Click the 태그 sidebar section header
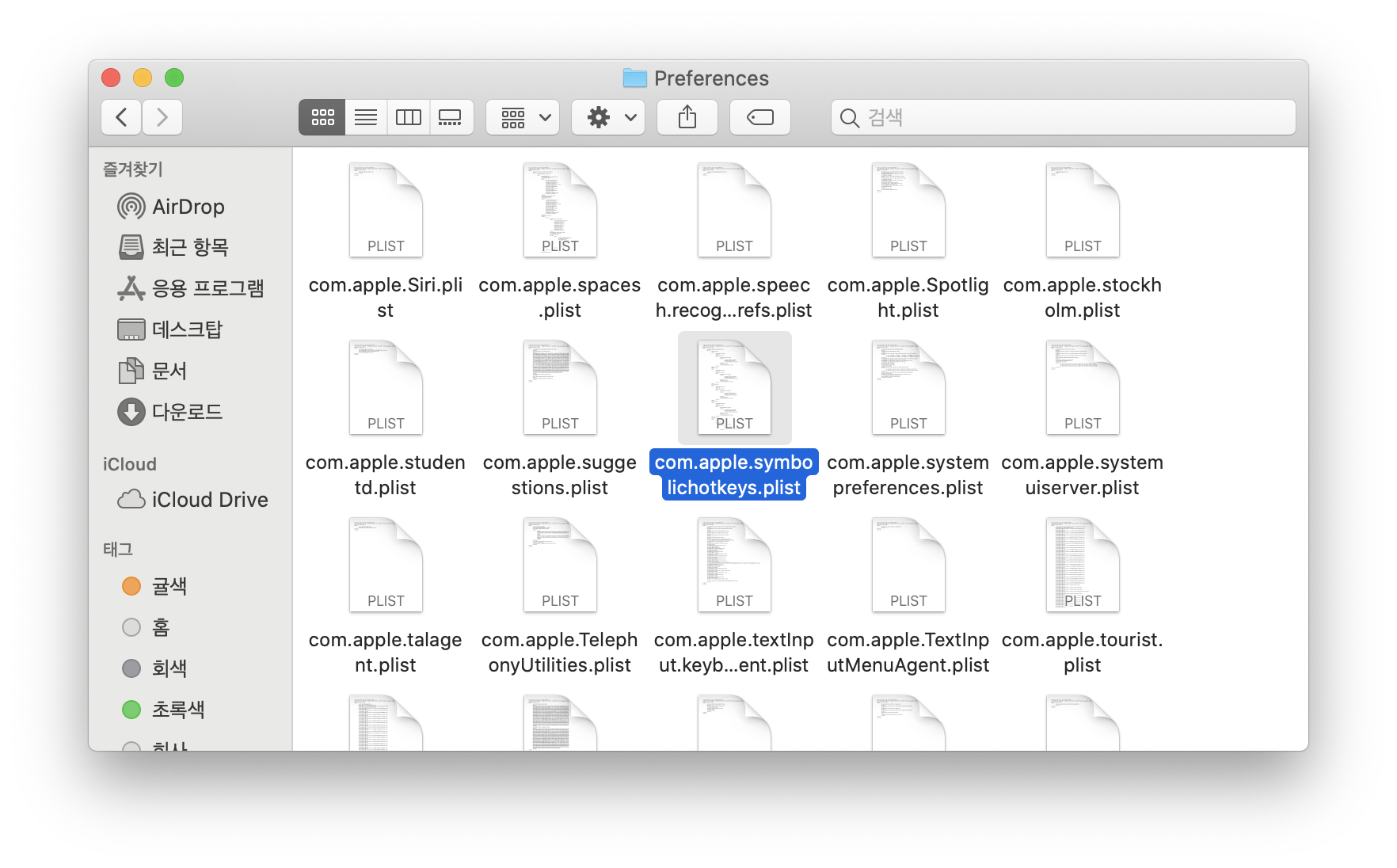This screenshot has height=868, width=1397. coord(118,549)
